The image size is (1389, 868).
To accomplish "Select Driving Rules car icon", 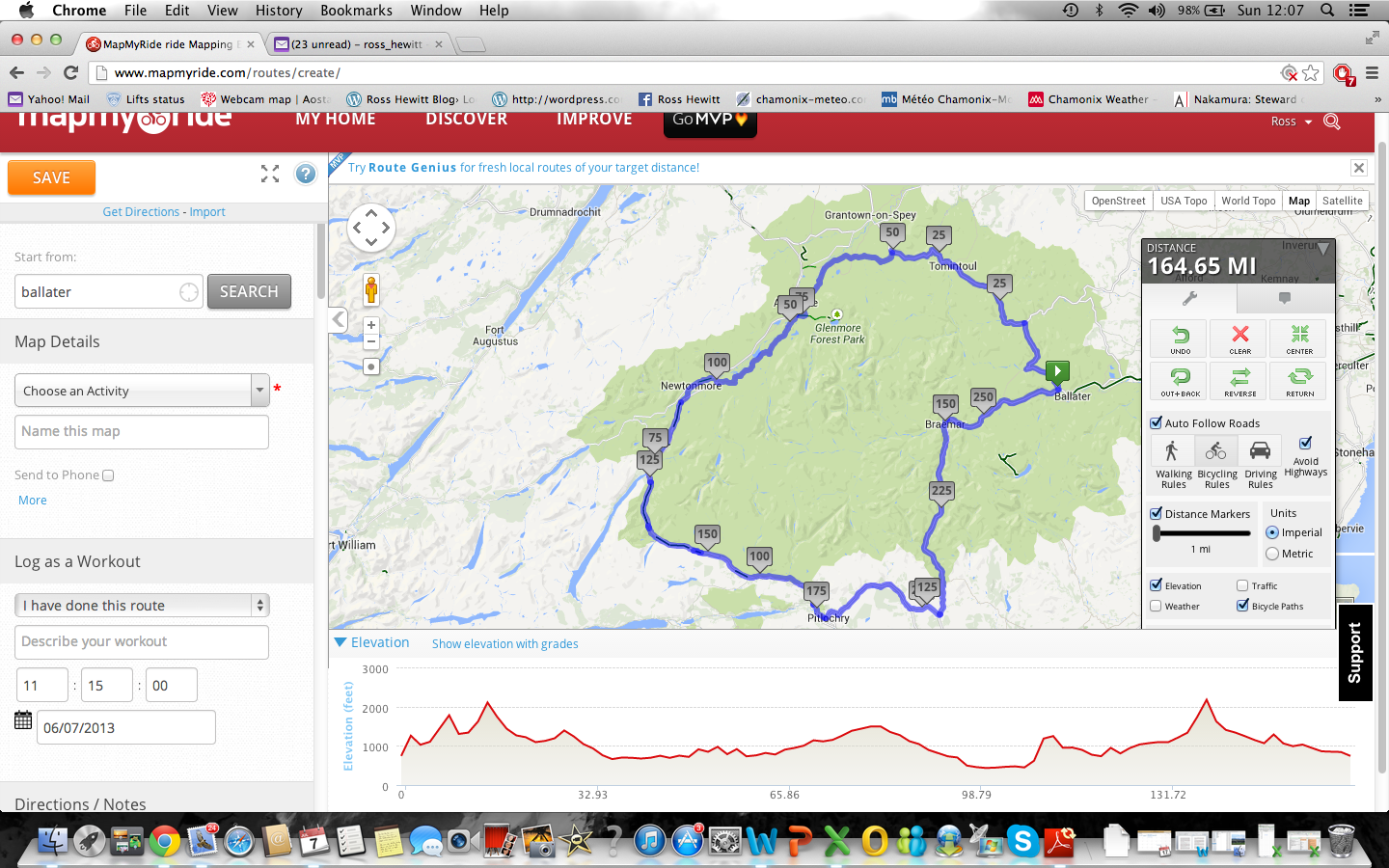I will point(1260,451).
